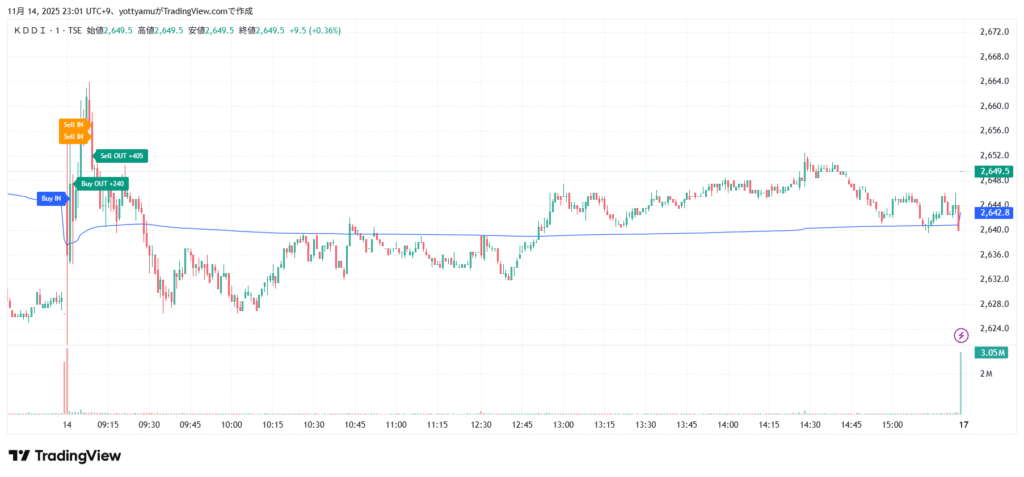Click the TradingView logo icon
1024x477 pixels.
[x=18, y=456]
